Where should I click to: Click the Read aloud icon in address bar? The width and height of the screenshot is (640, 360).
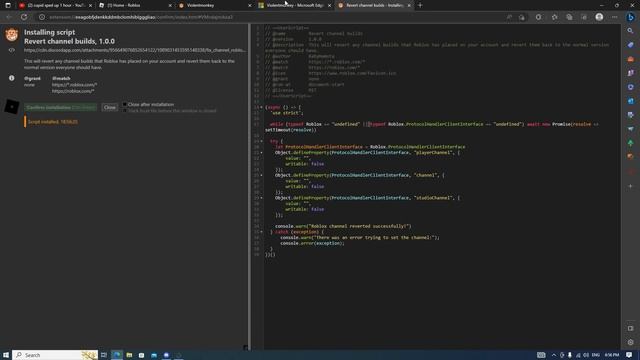coord(509,17)
